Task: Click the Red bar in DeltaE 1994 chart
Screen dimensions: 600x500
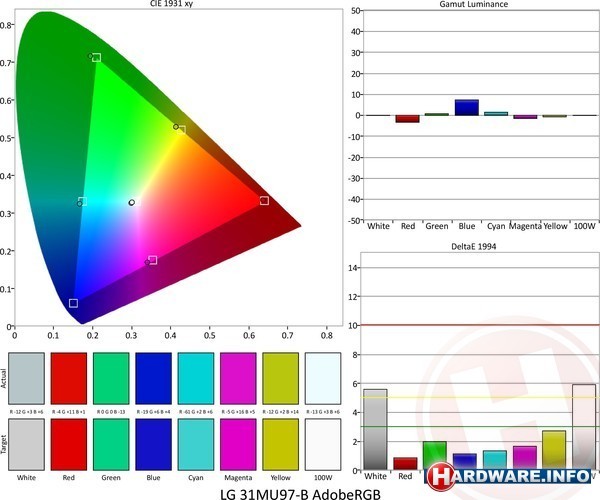Action: 405,464
